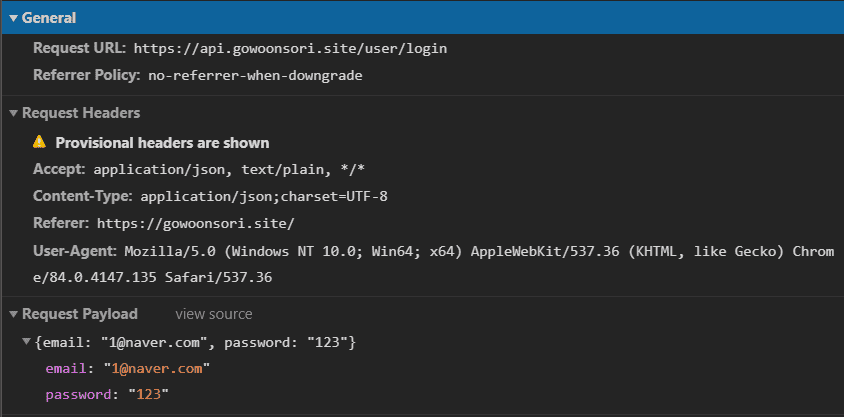Click the Provisional headers are shown text
The width and height of the screenshot is (844, 417).
162,142
